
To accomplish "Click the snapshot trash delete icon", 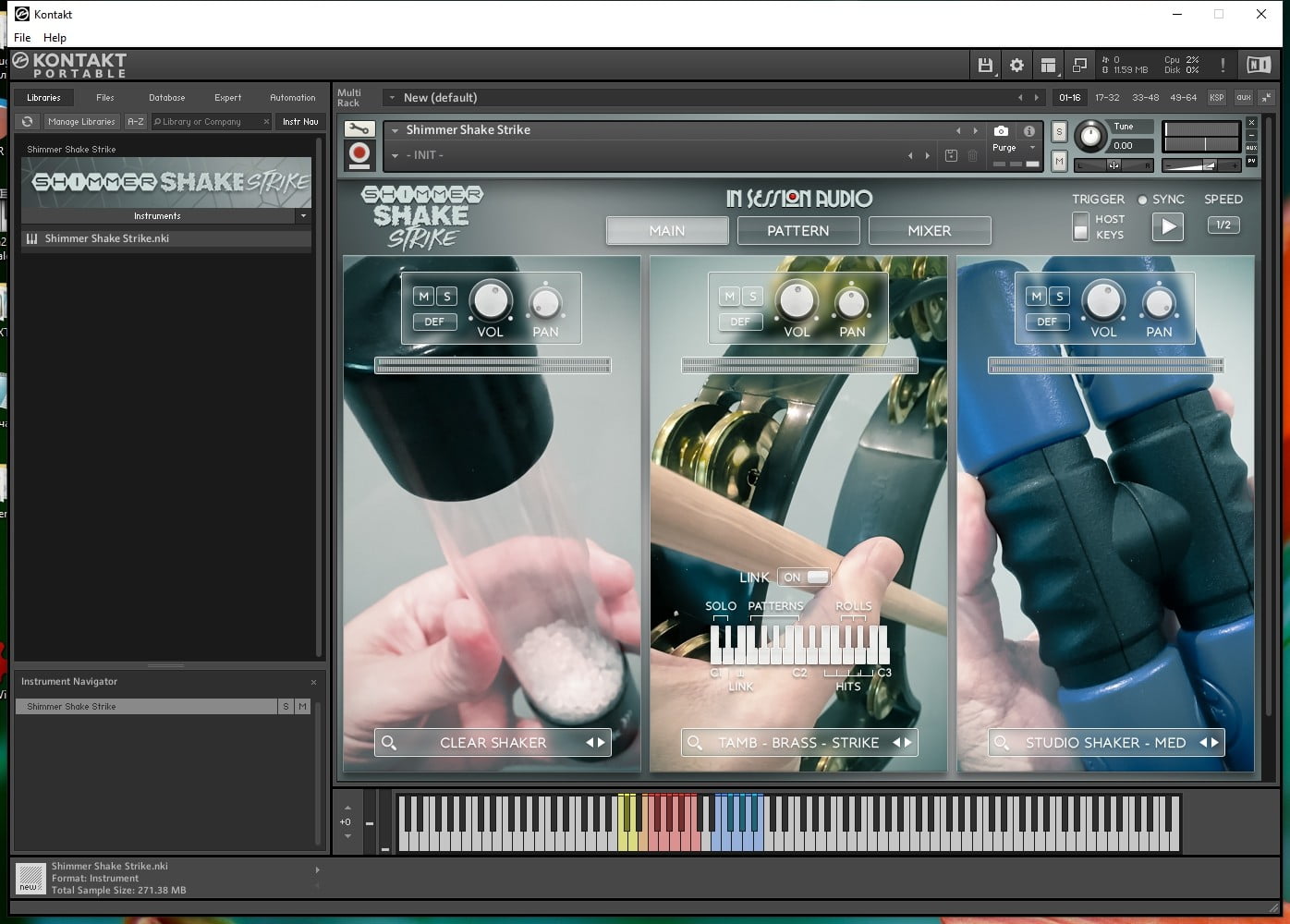I will (x=972, y=155).
